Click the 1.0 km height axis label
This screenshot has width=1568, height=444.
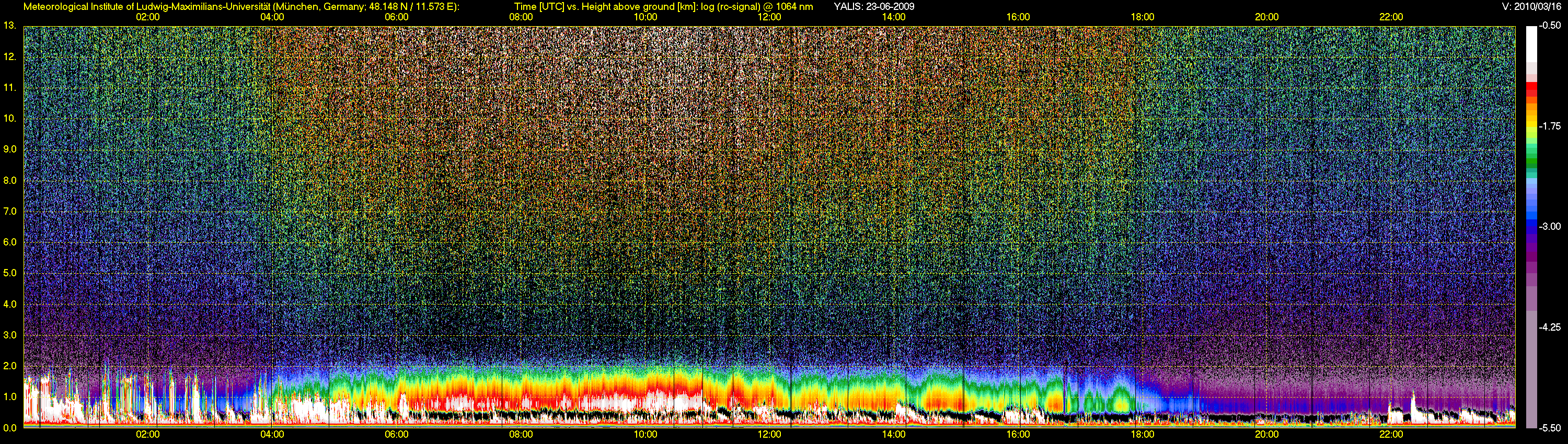pyautogui.click(x=10, y=397)
